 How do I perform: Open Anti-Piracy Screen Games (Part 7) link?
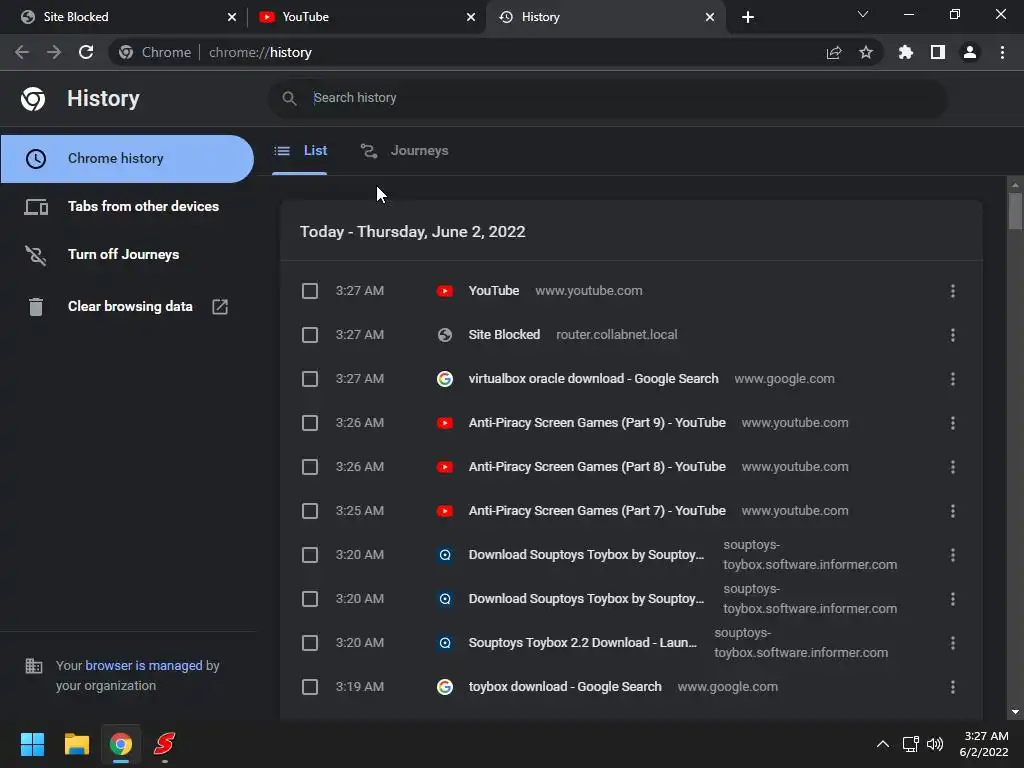coord(597,511)
